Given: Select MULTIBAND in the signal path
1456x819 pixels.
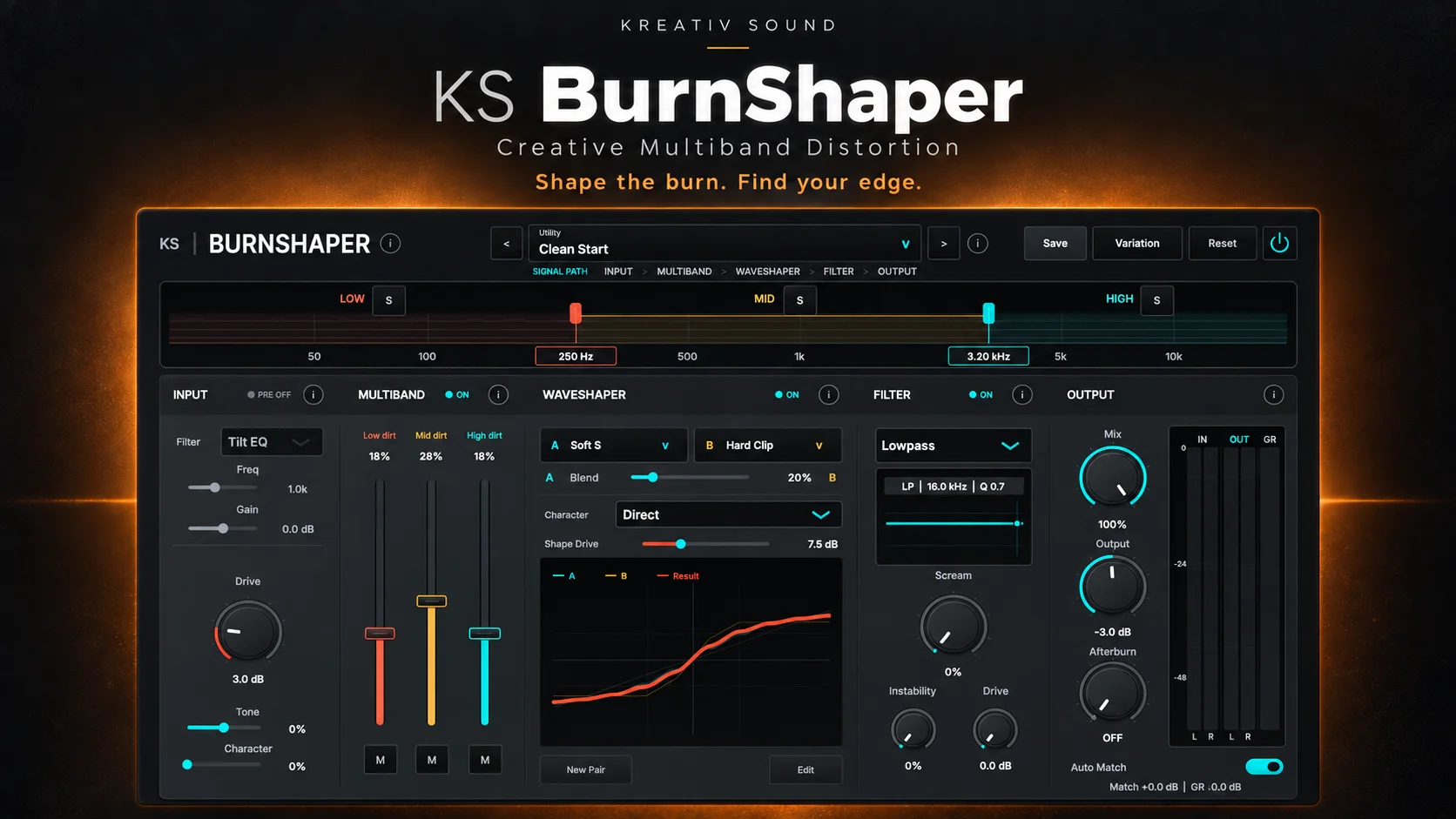Looking at the screenshot, I should tap(684, 272).
